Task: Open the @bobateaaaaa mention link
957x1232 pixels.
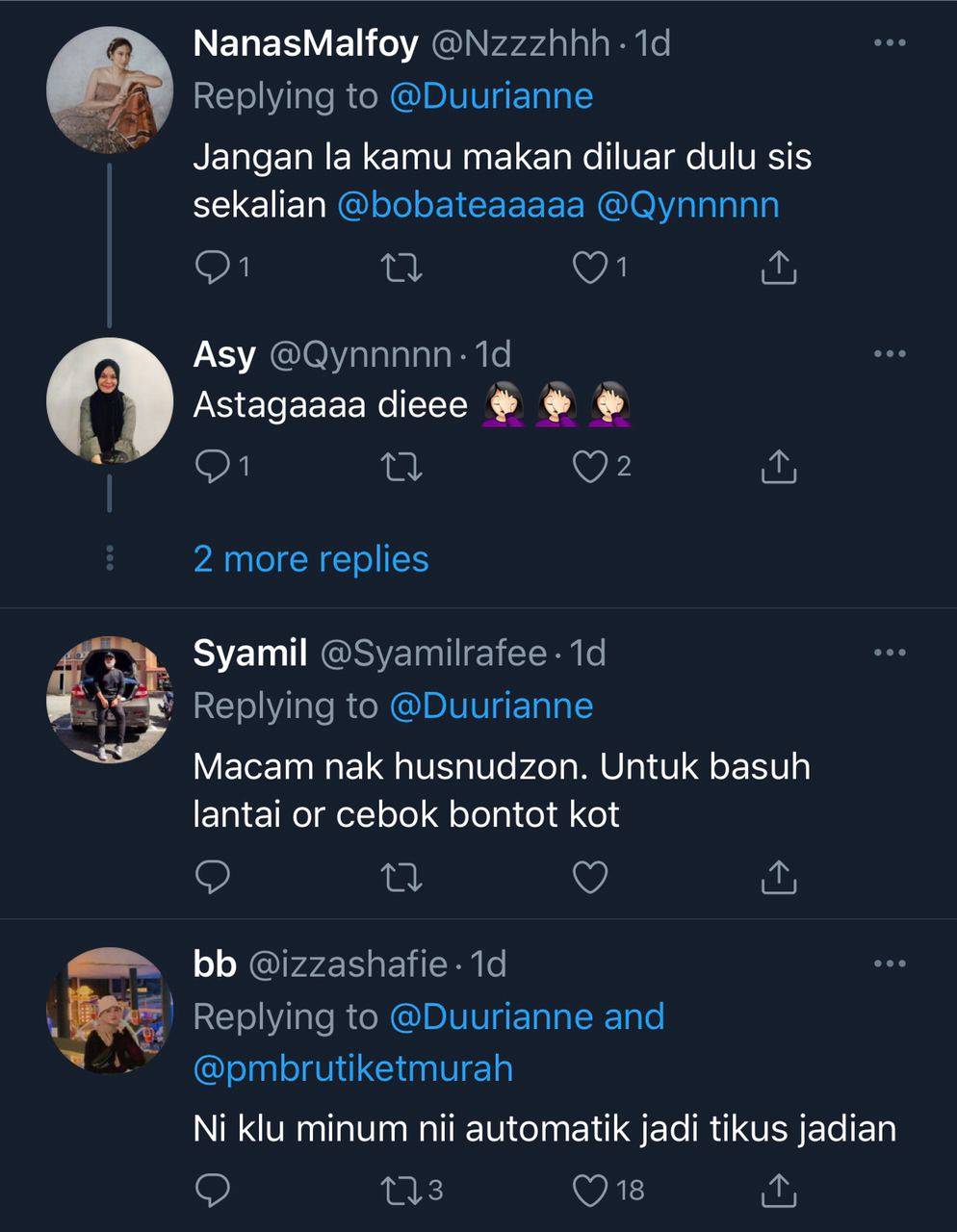Action: [461, 205]
